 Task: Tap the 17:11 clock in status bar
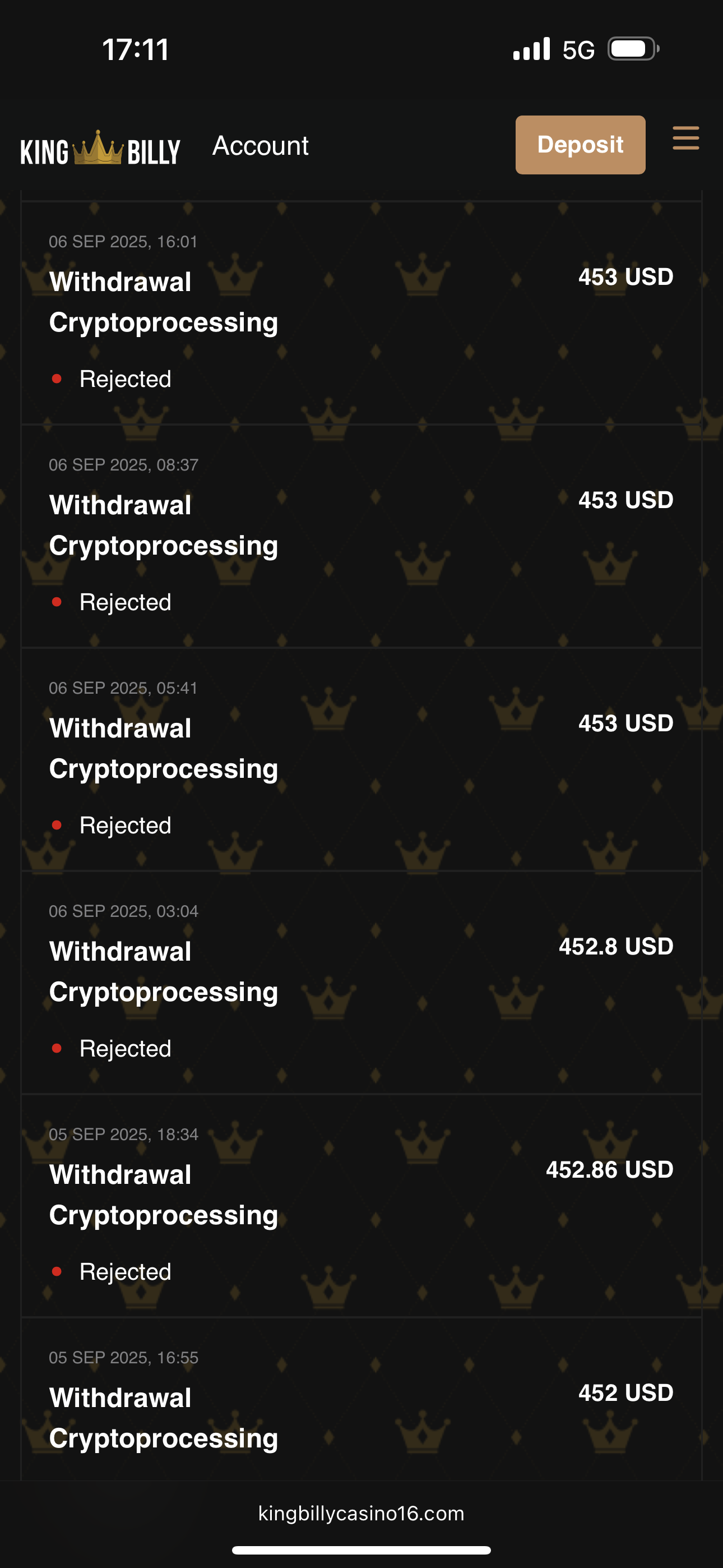136,50
